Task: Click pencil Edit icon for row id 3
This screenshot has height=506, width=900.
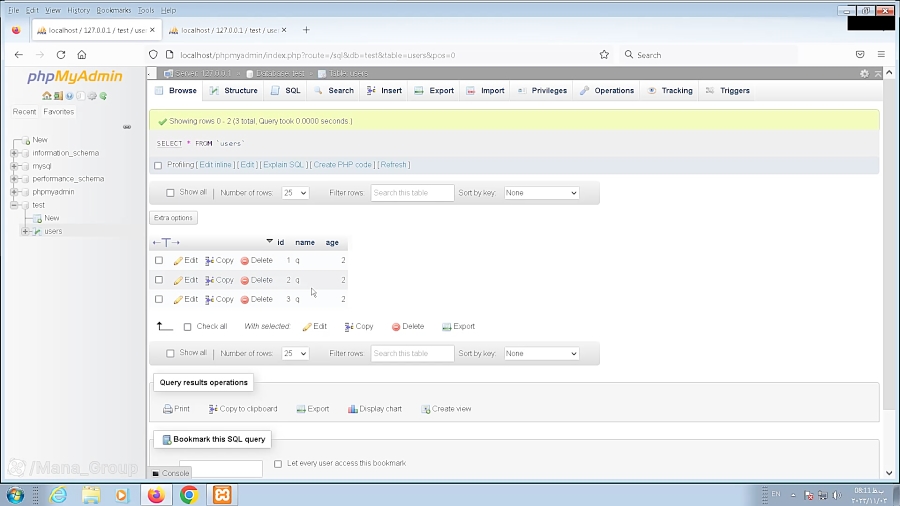Action: pos(178,300)
